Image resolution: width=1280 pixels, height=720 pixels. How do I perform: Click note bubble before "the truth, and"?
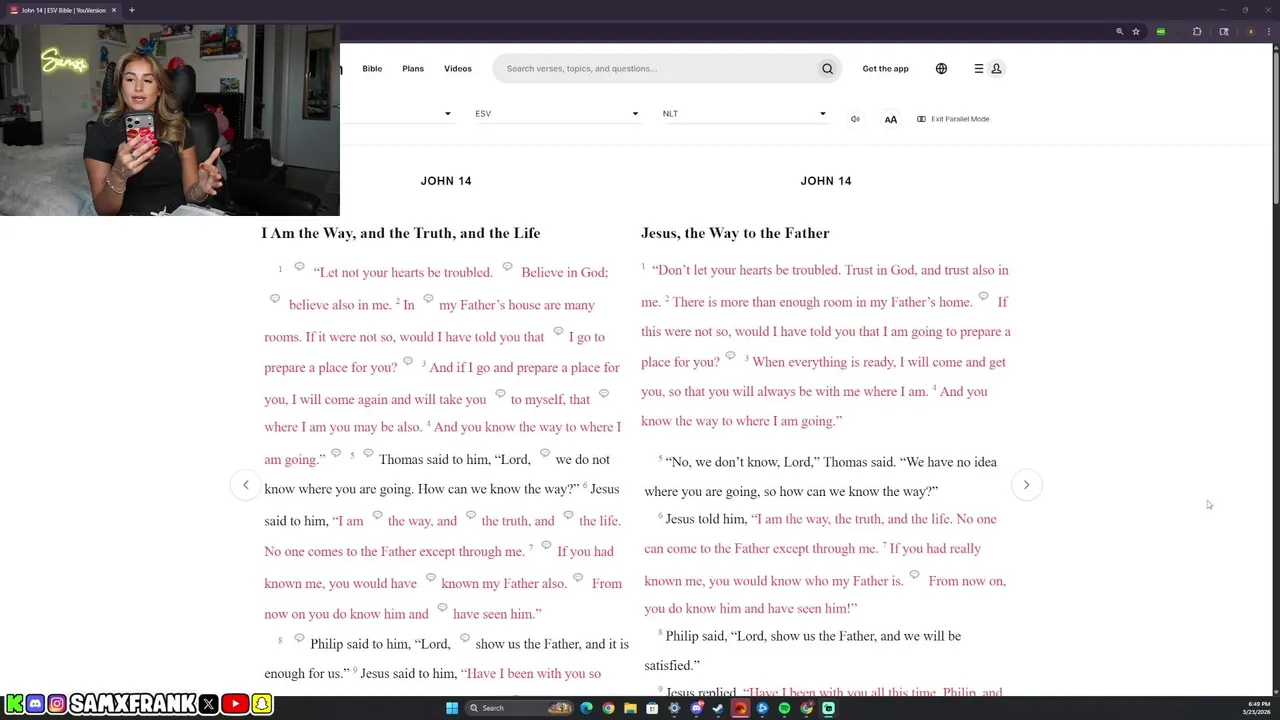pyautogui.click(x=471, y=516)
